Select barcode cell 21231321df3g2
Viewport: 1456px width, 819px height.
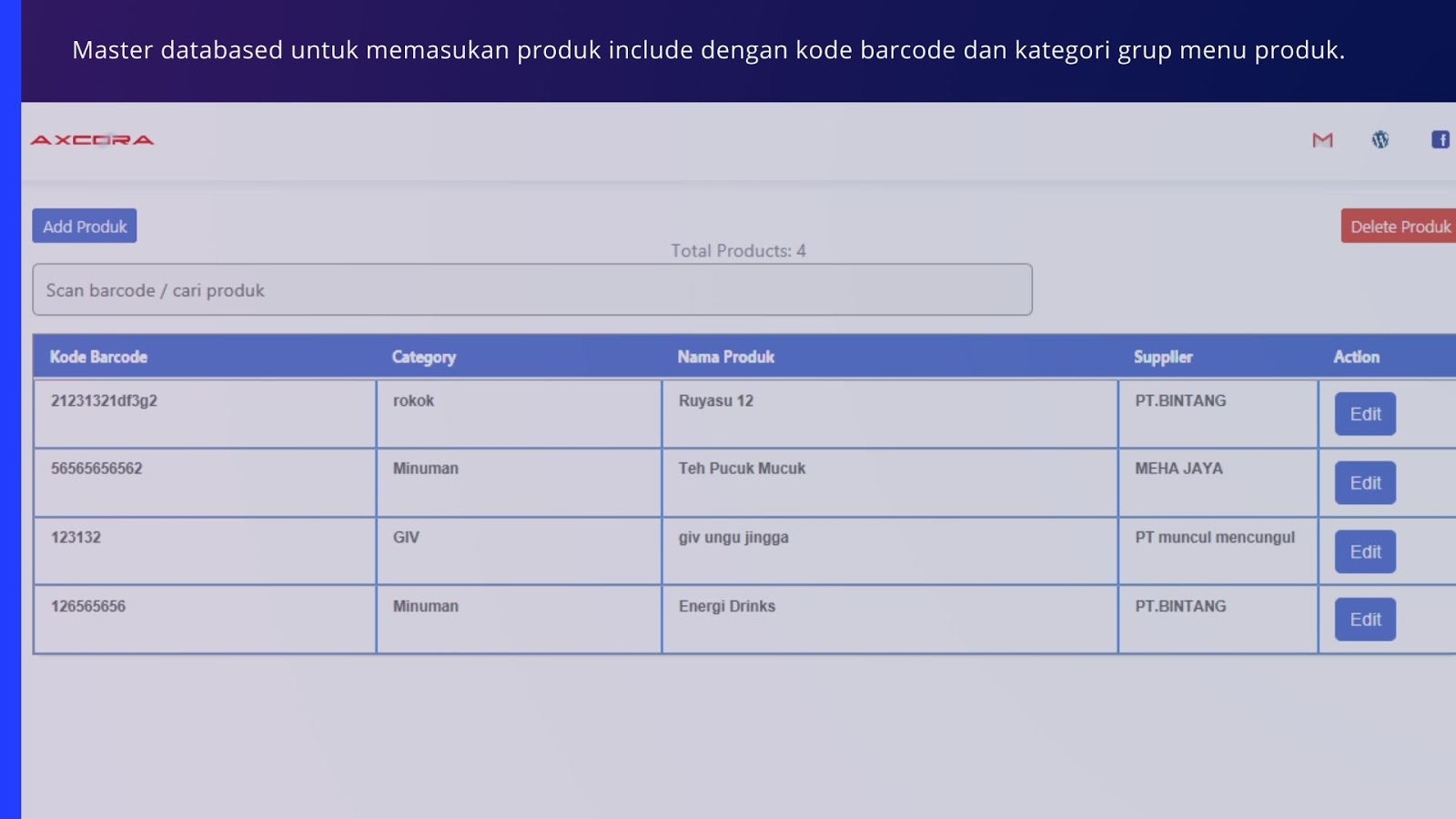point(104,400)
